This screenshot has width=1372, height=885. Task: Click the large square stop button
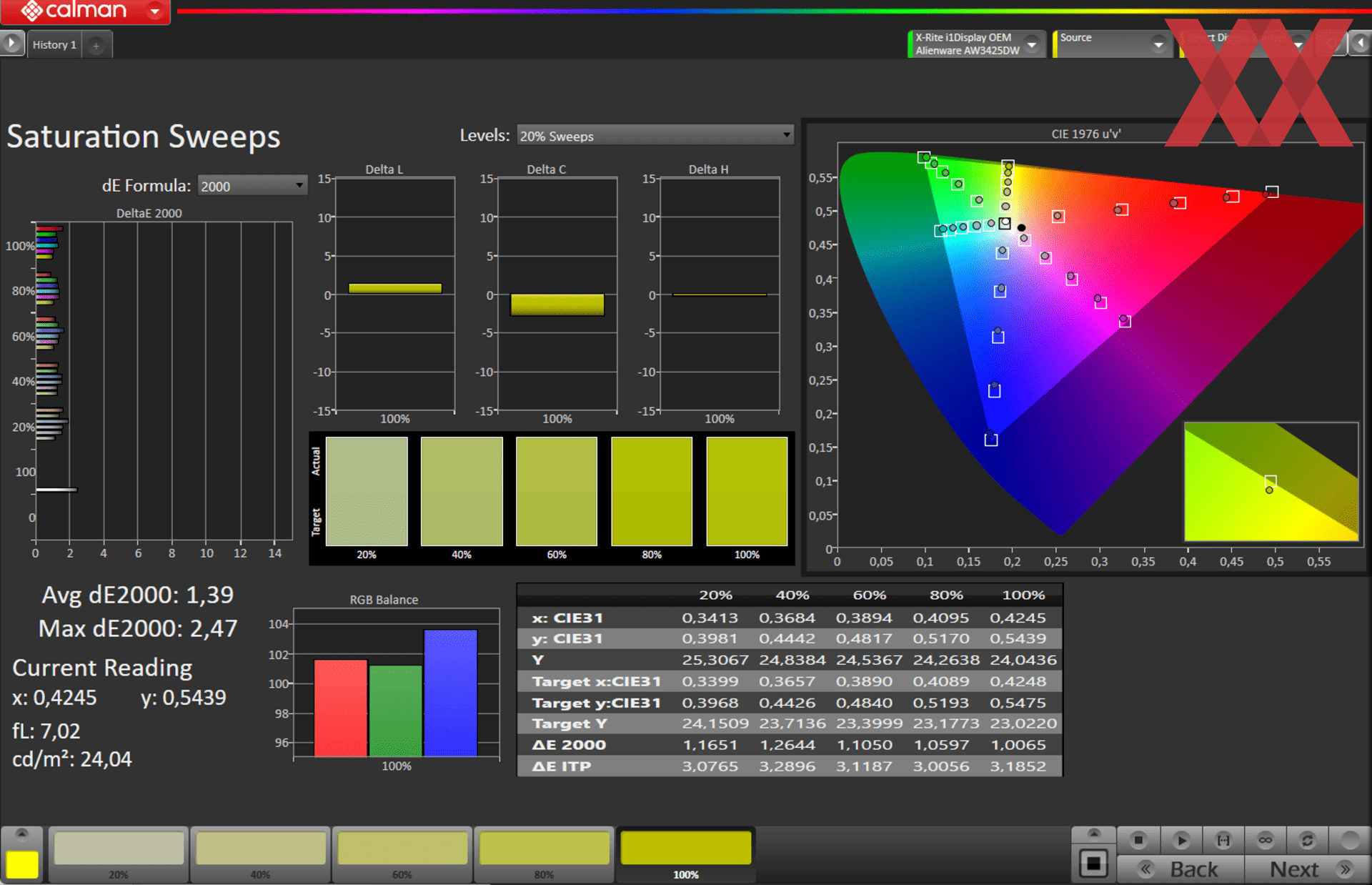tap(1093, 864)
